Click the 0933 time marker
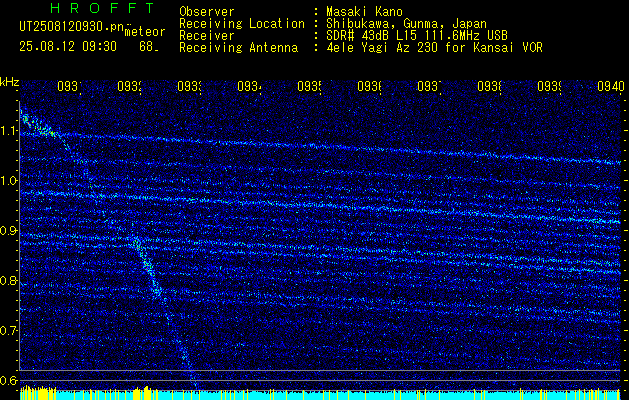The width and height of the screenshot is (629, 400). click(189, 86)
